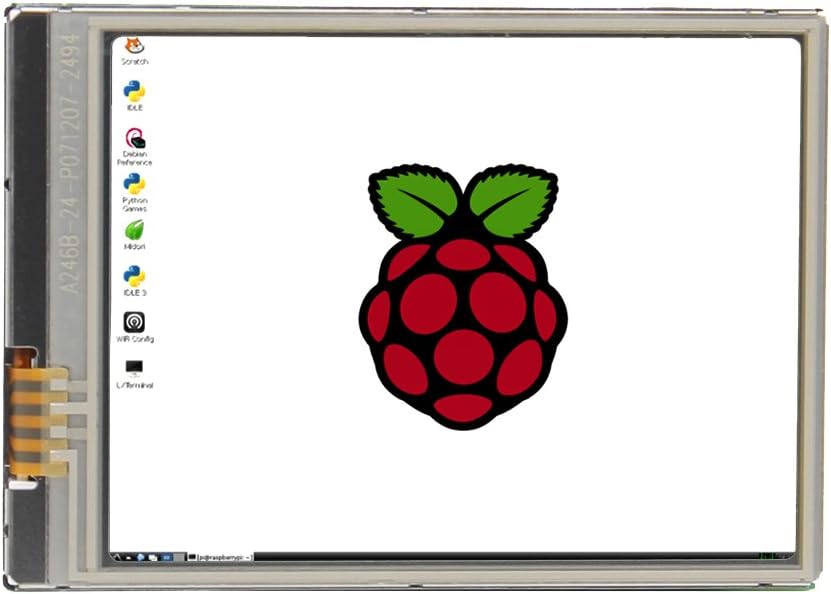Click the green CPU usage monitor
The width and height of the screenshot is (831, 594).
coord(767,556)
